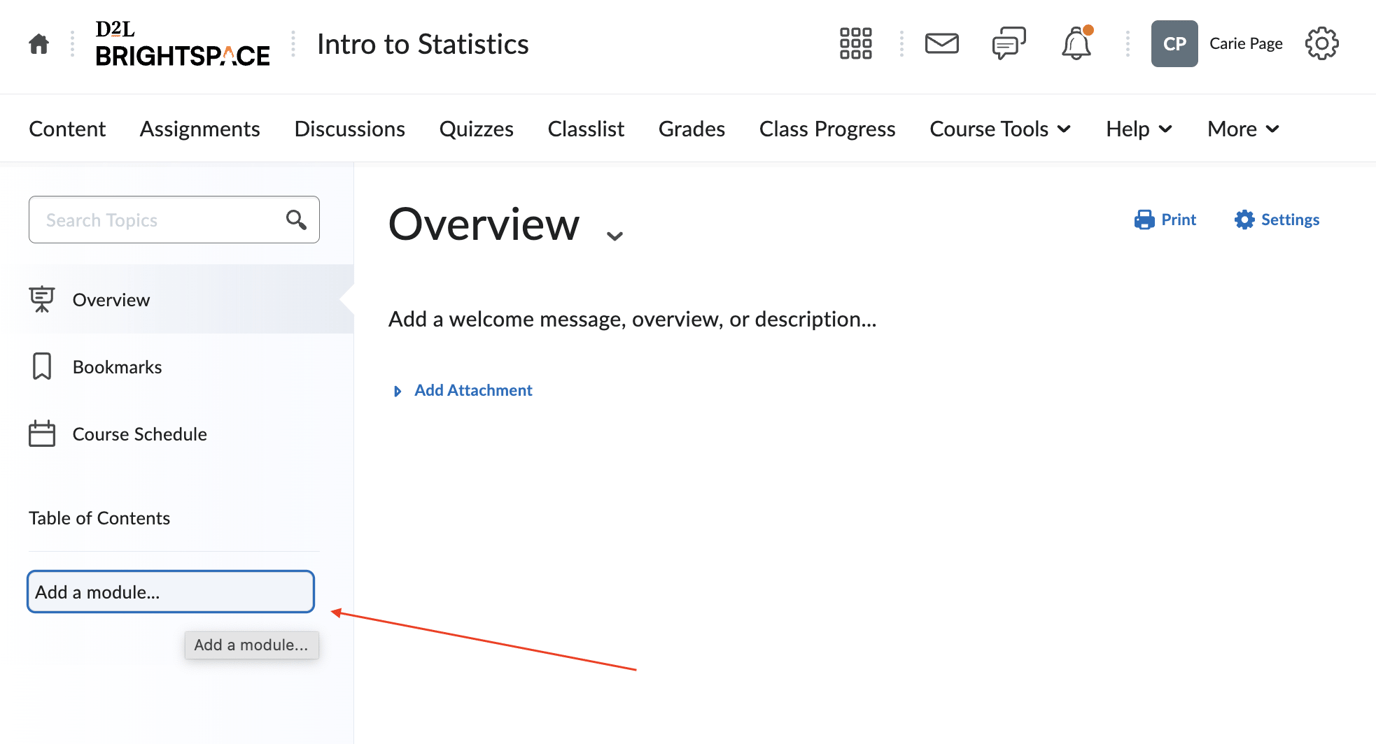Click the CP user avatar
Viewport: 1376px width, 744px height.
click(1174, 44)
